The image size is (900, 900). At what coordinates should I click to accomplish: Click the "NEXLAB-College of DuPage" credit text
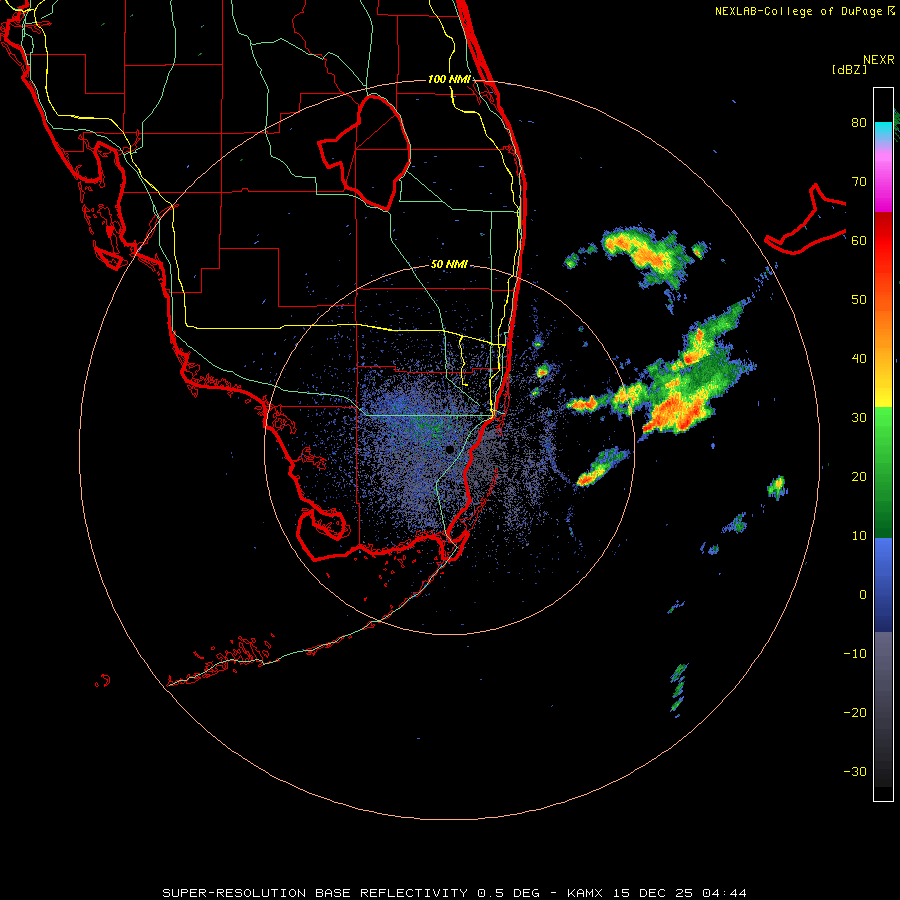(799, 11)
